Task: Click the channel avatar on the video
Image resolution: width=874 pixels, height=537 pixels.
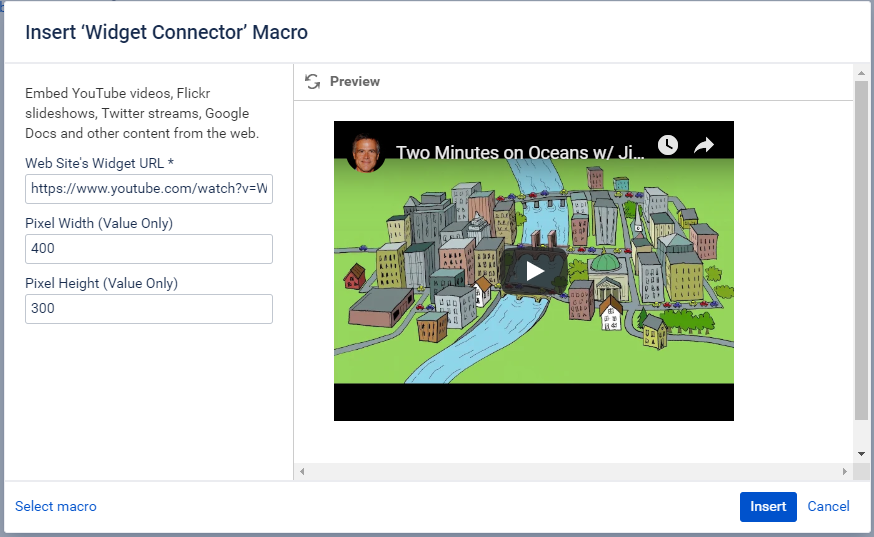Action: point(366,152)
